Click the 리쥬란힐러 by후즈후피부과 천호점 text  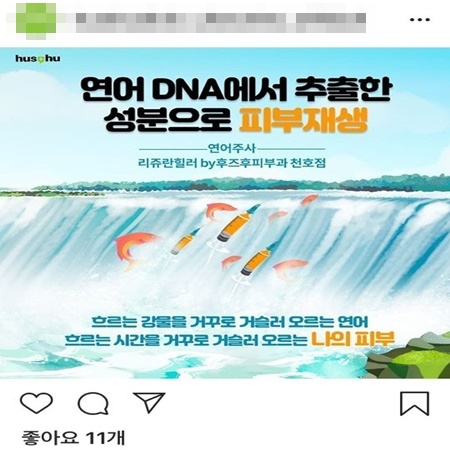point(232,163)
